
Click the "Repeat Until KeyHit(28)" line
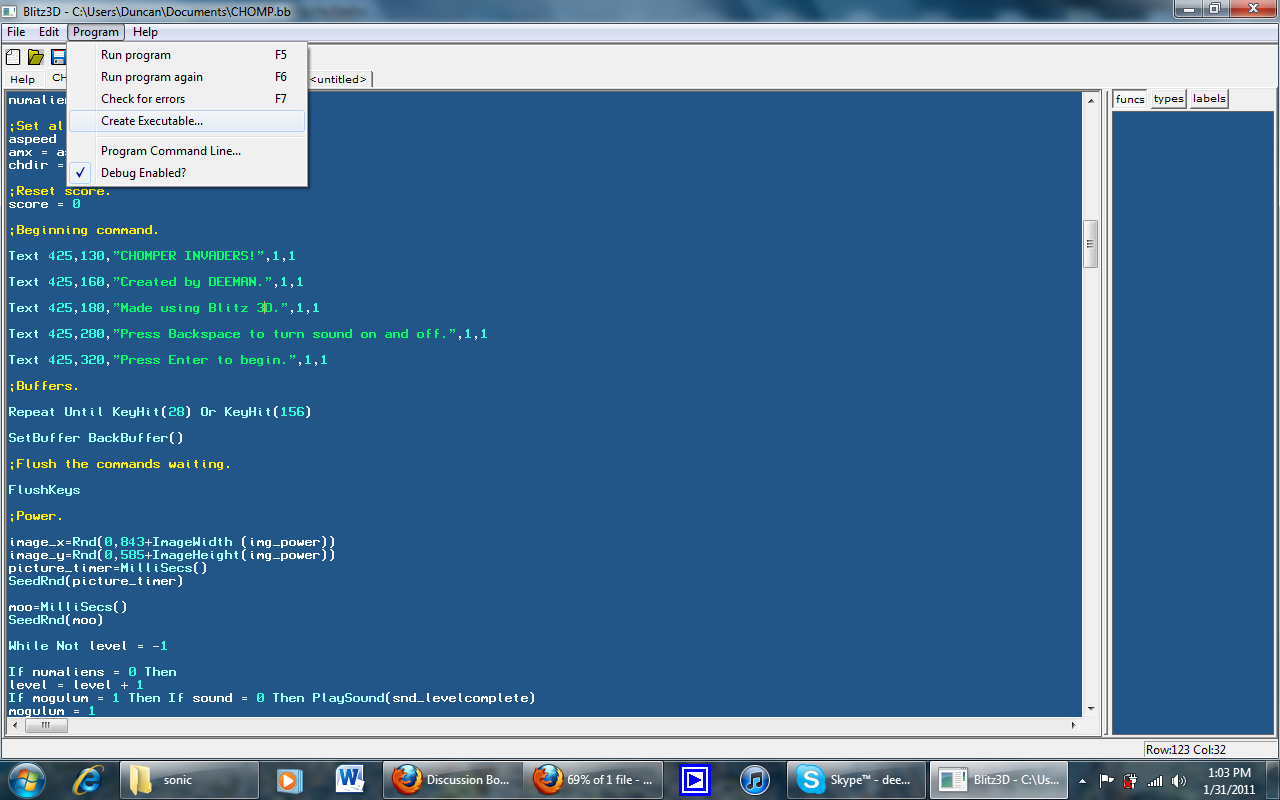[160, 412]
